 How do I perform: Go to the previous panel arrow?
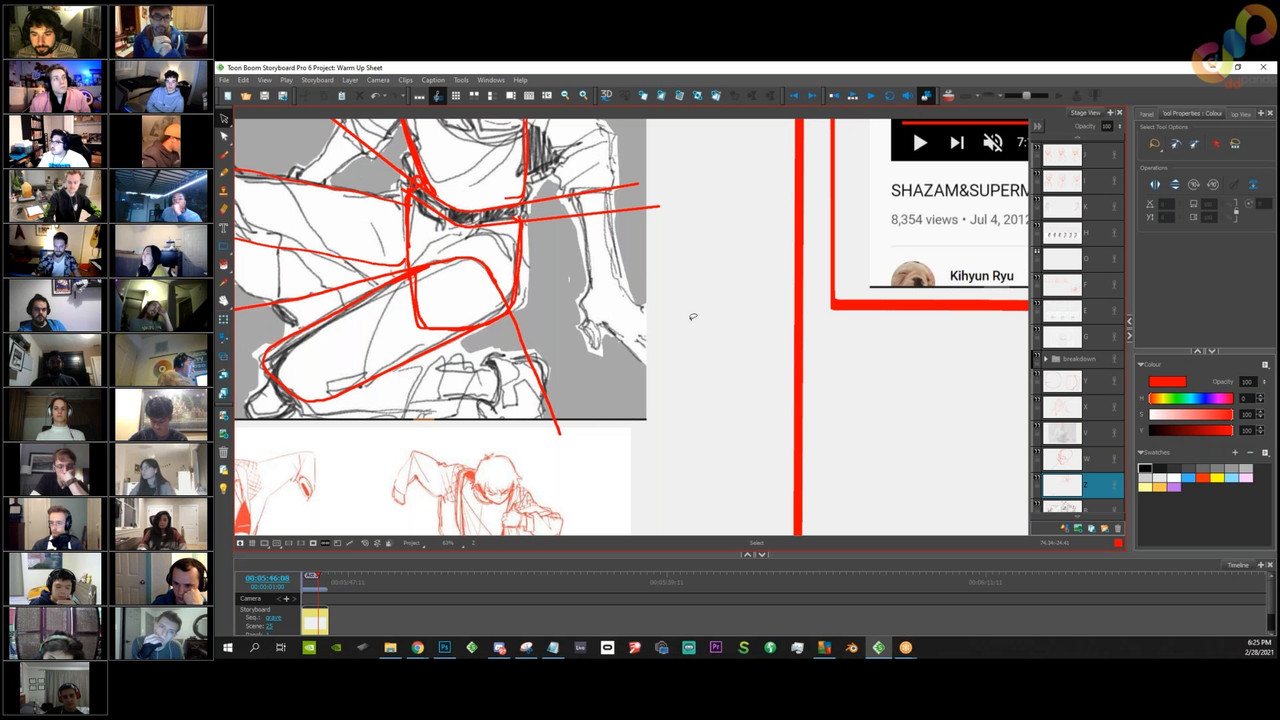[794, 95]
